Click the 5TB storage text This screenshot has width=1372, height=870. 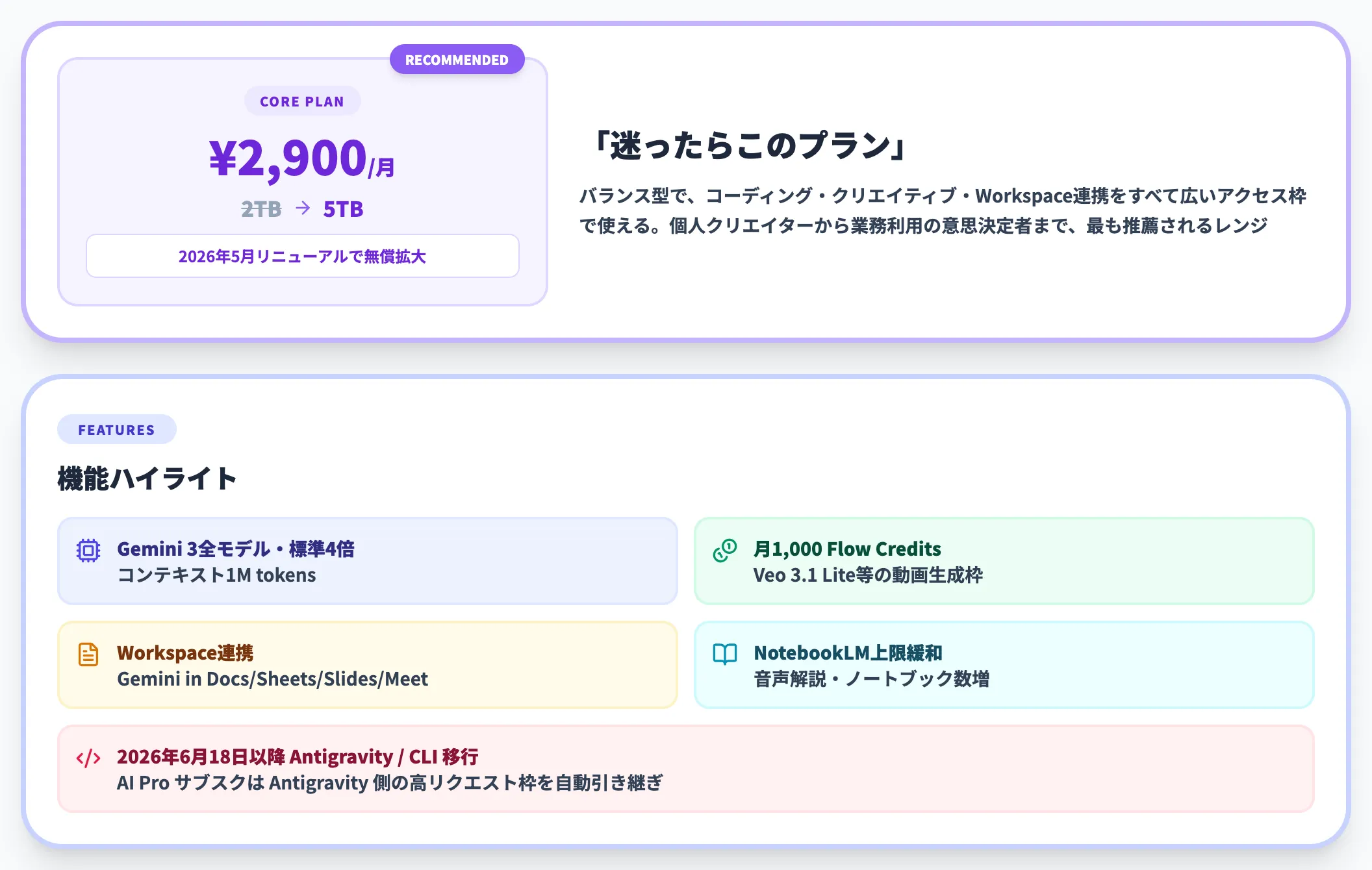click(x=343, y=209)
